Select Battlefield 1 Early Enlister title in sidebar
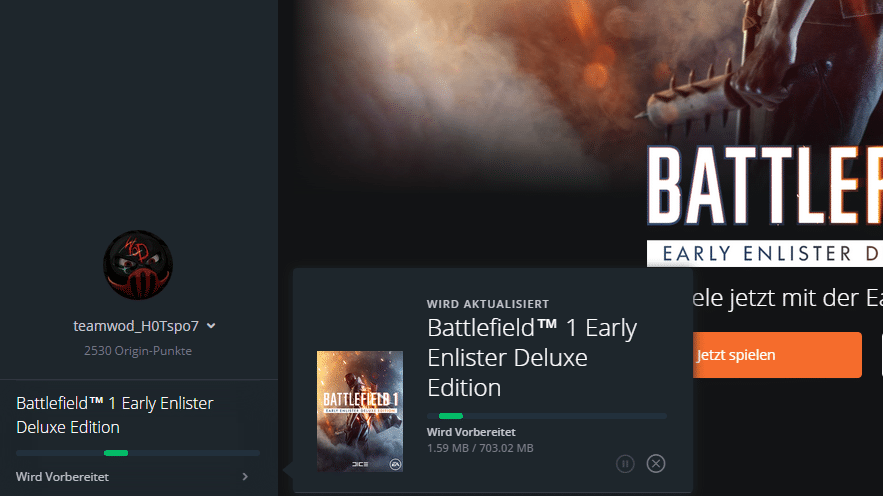 pos(115,415)
